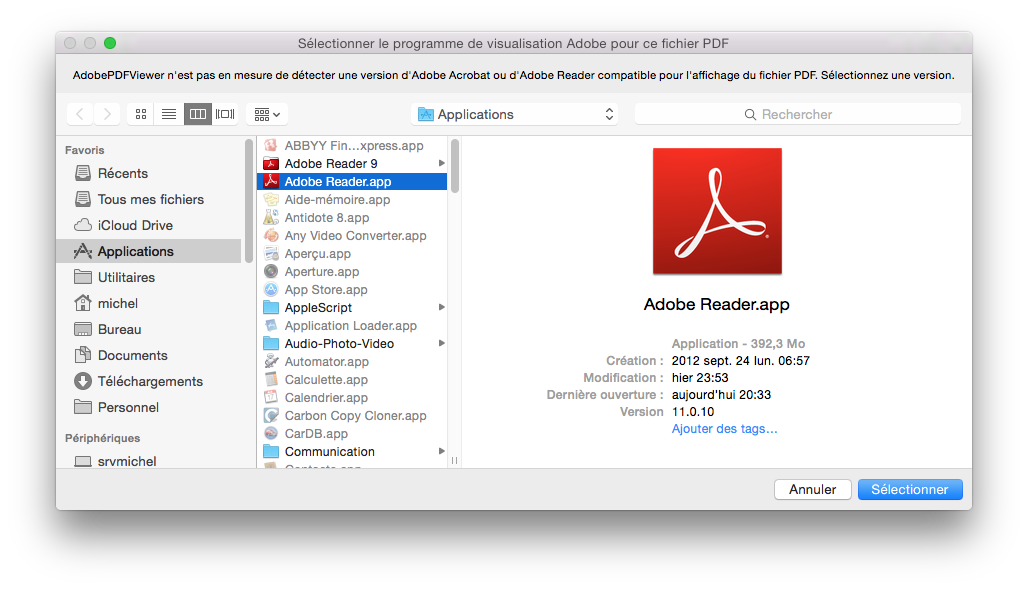Click Dernière ouverture aujourd'hui 20:33 value
The width and height of the screenshot is (1028, 590).
[721, 395]
